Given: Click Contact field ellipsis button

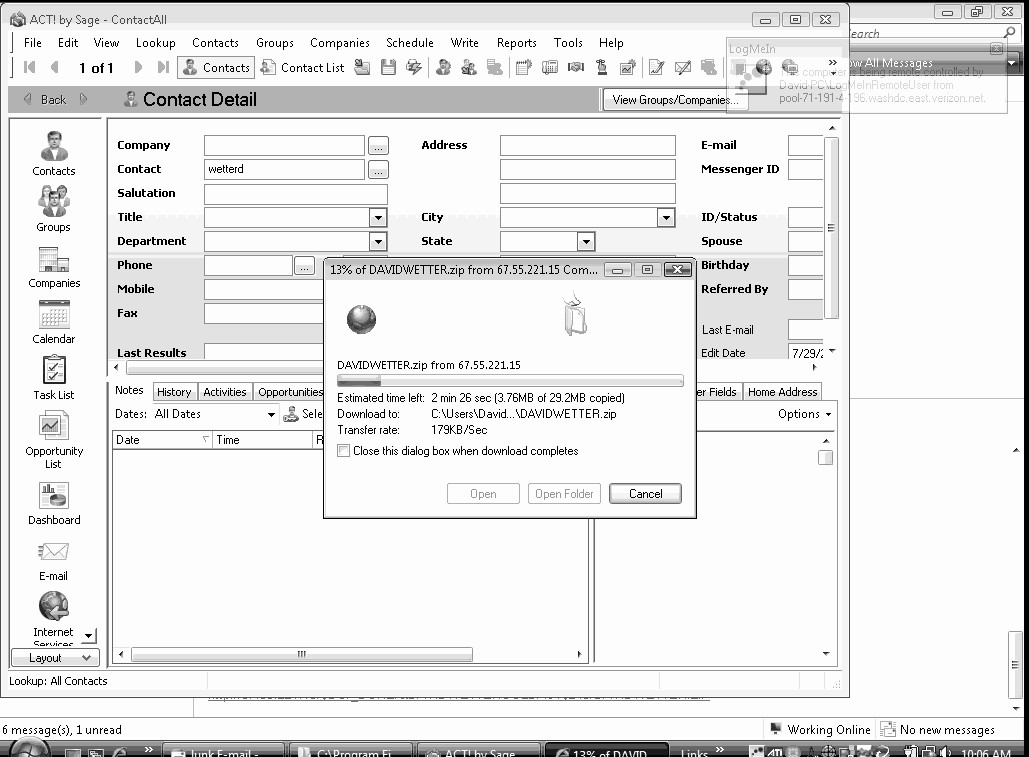Looking at the screenshot, I should point(378,170).
